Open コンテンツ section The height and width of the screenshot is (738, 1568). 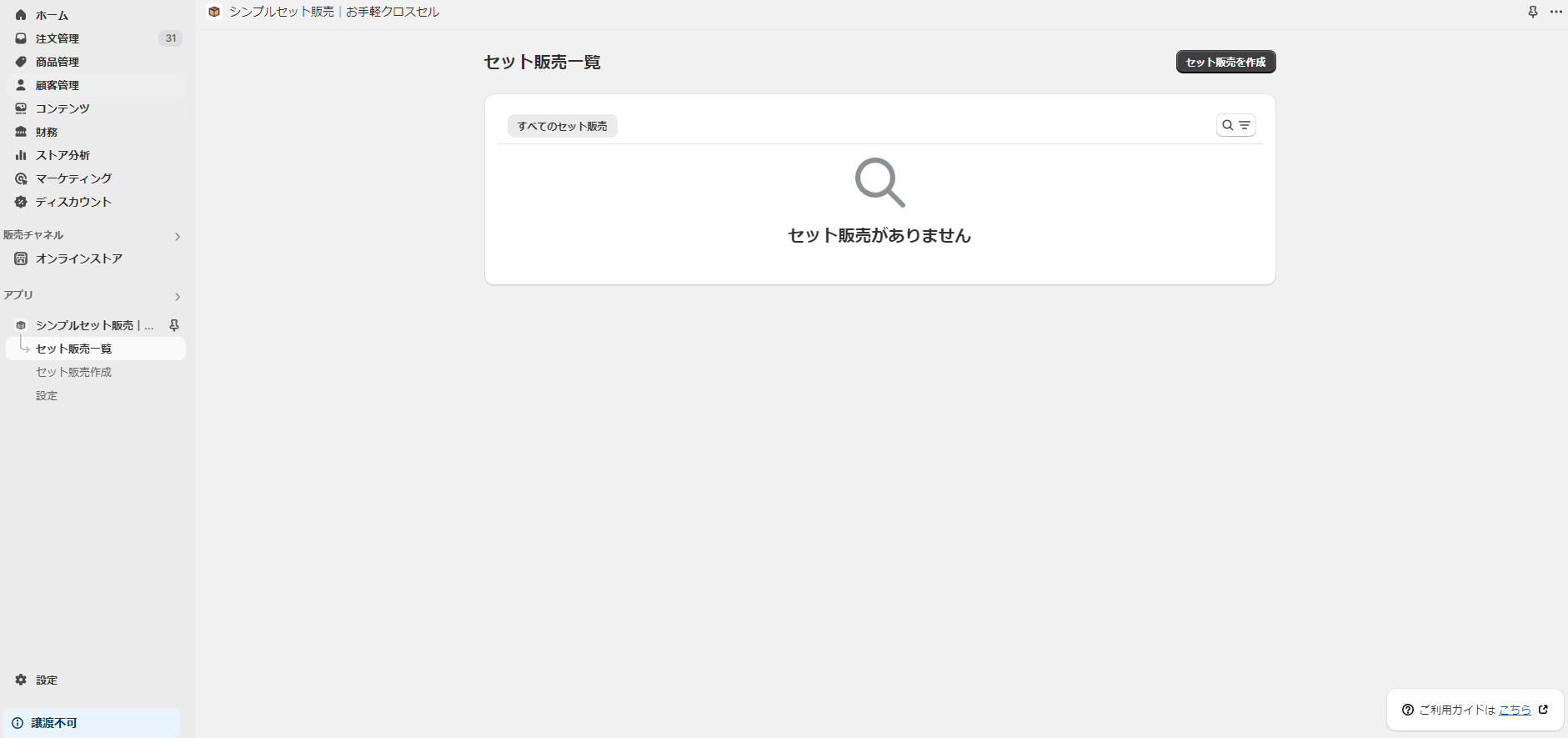(x=95, y=108)
